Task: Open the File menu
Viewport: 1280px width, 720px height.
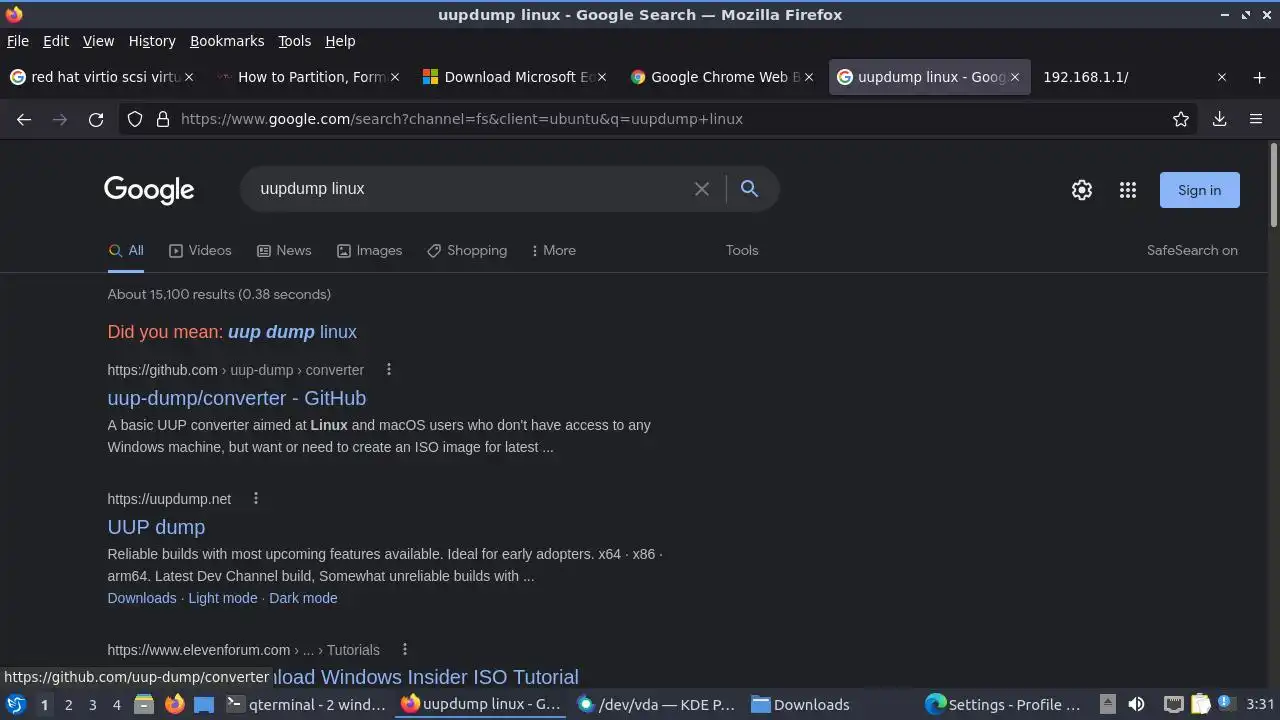Action: click(x=18, y=41)
